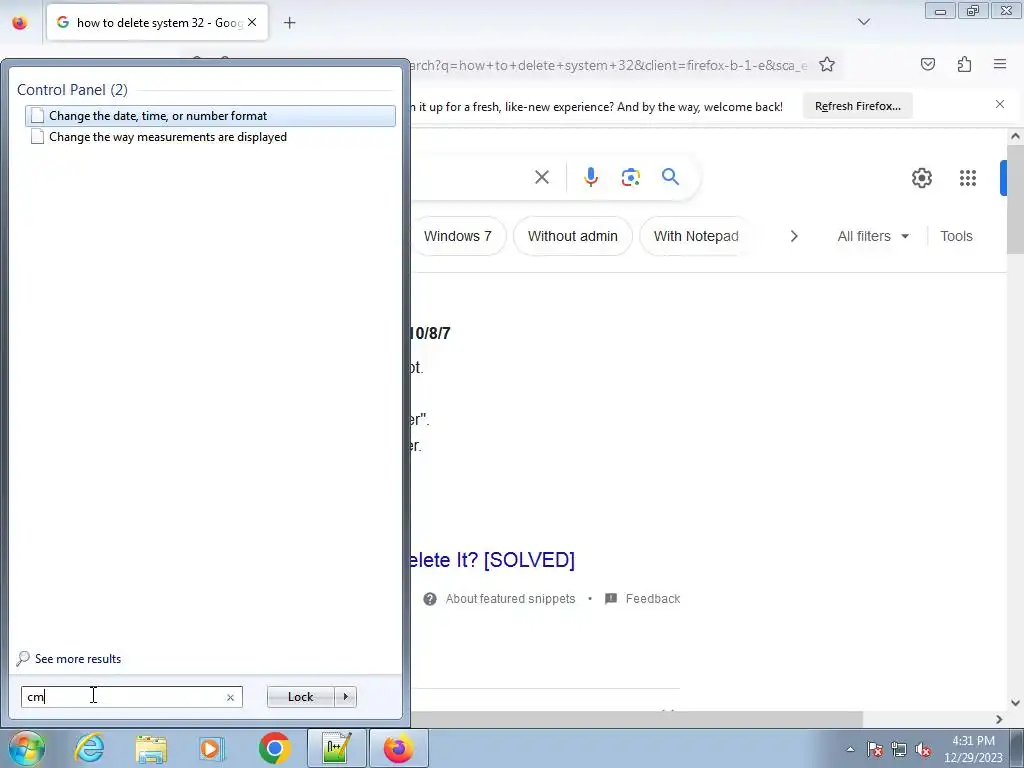1024x768 pixels.
Task: Click the Refresh Firefox... button
Action: 857,106
